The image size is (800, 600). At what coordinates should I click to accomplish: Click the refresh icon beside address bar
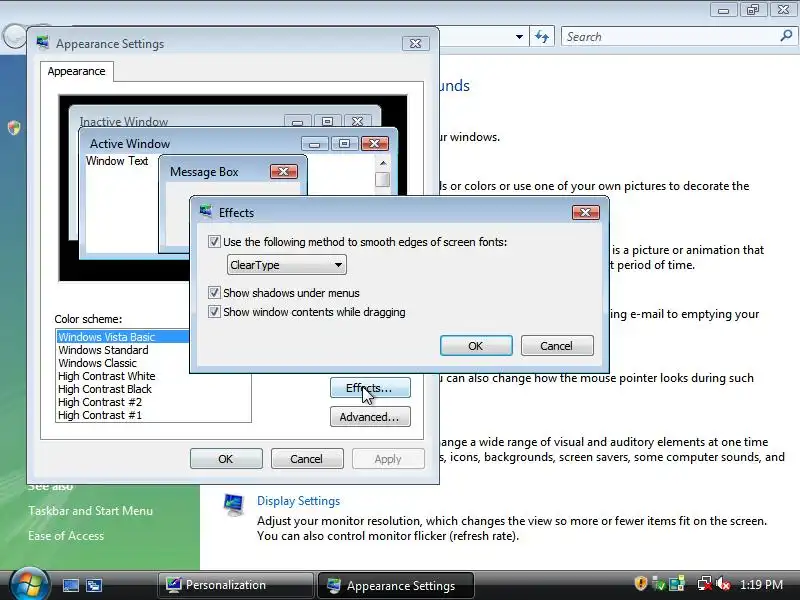coord(542,37)
